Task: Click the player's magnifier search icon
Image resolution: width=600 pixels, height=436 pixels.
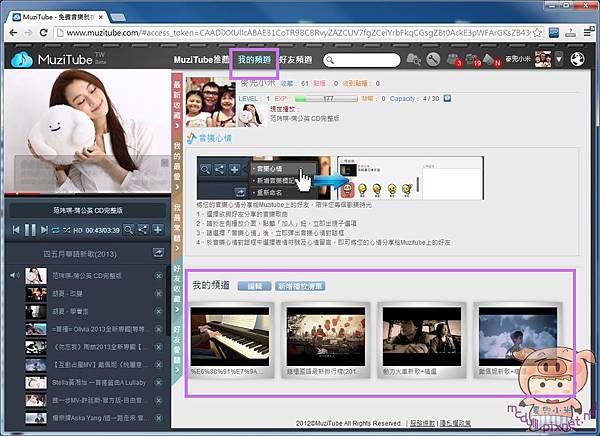Action: (x=129, y=230)
